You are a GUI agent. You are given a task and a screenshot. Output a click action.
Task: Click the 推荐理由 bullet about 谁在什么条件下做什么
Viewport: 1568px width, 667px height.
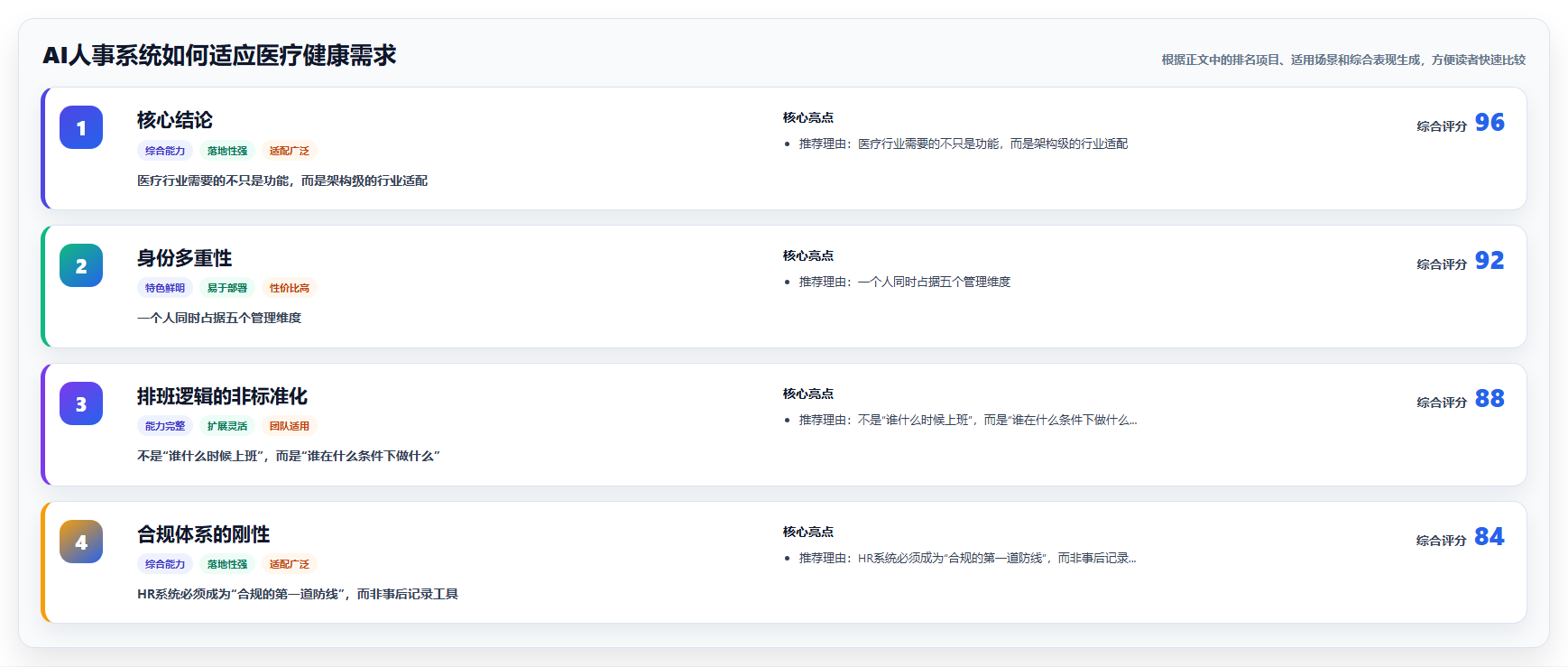[x=968, y=420]
